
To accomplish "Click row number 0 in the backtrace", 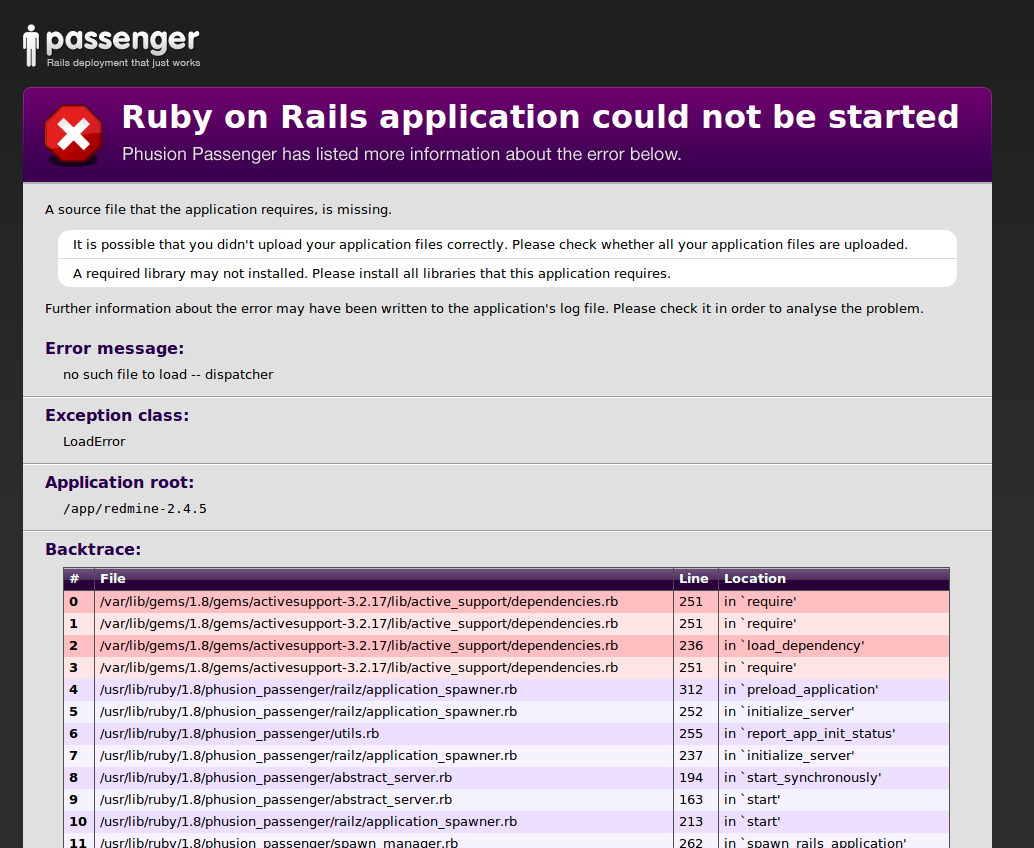I will point(73,601).
